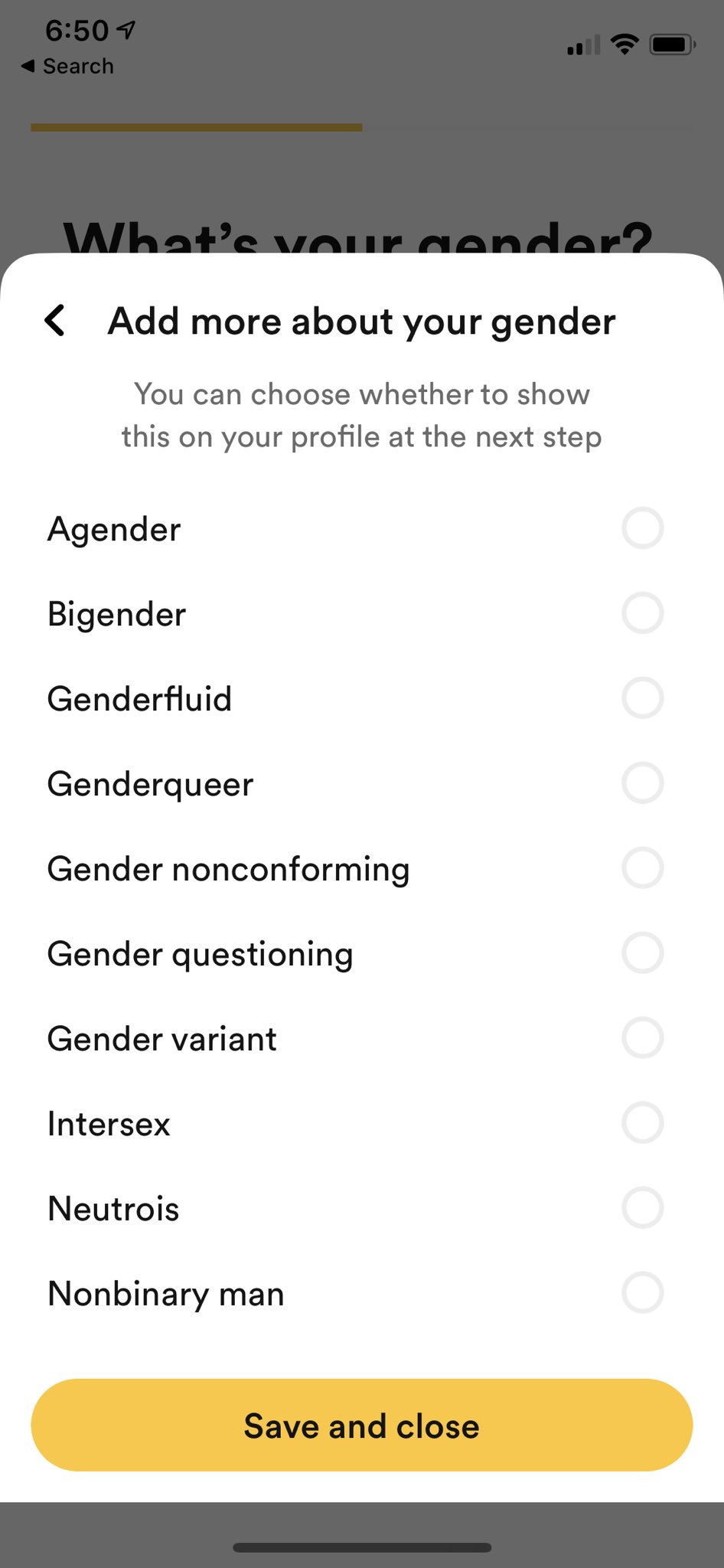Select the Intersex radio button
This screenshot has height=1568, width=724.
click(x=642, y=1123)
